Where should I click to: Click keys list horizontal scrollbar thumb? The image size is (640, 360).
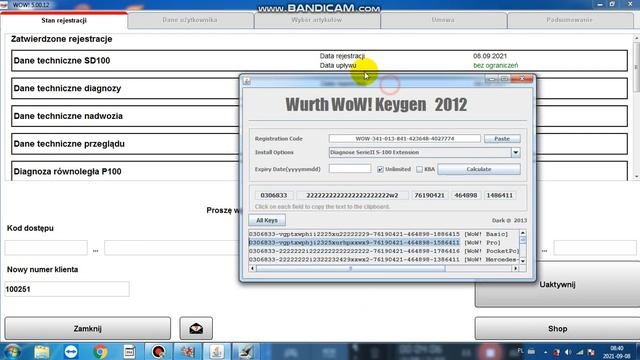(350, 268)
